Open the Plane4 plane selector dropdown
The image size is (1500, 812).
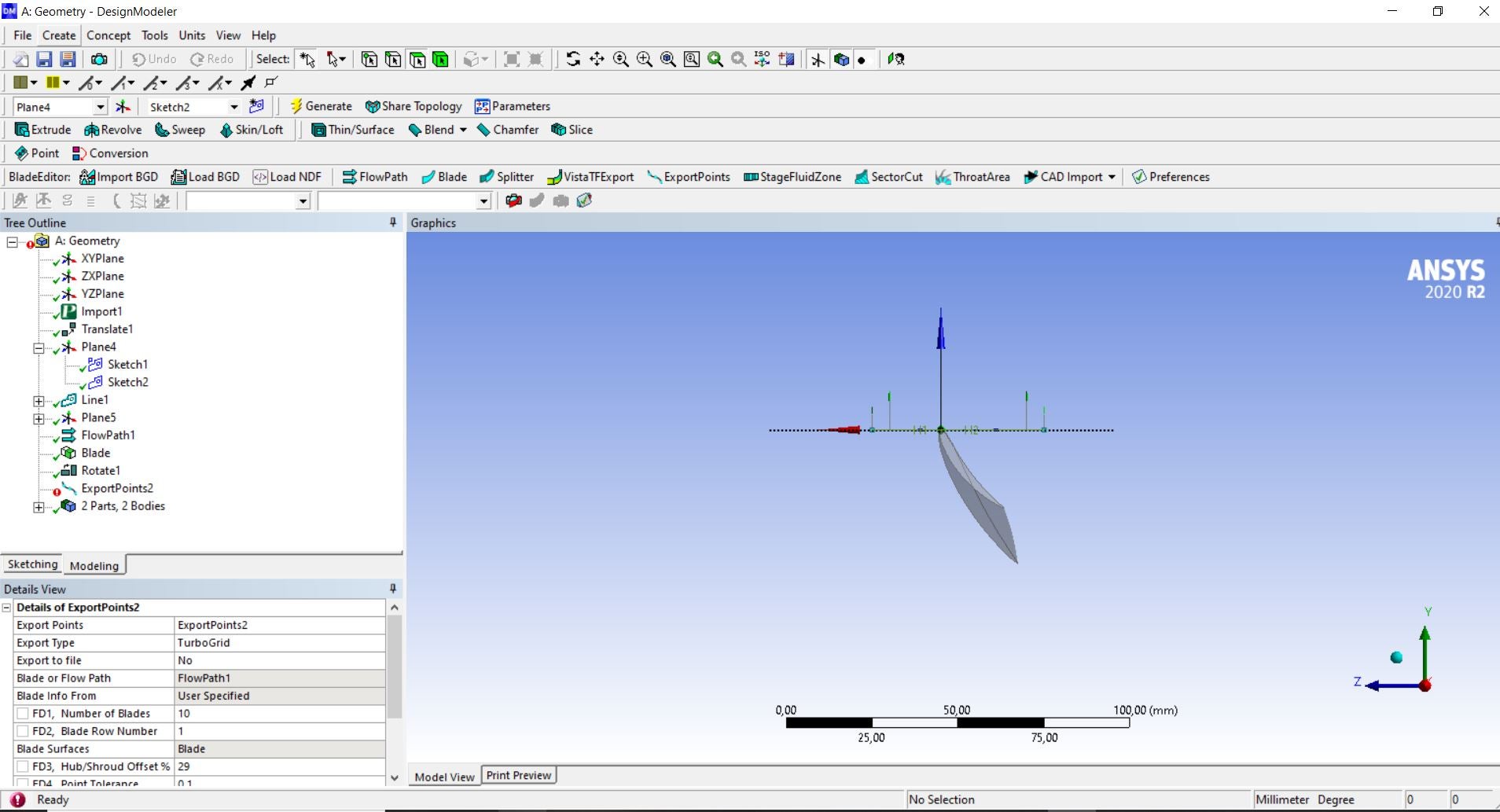[101, 107]
